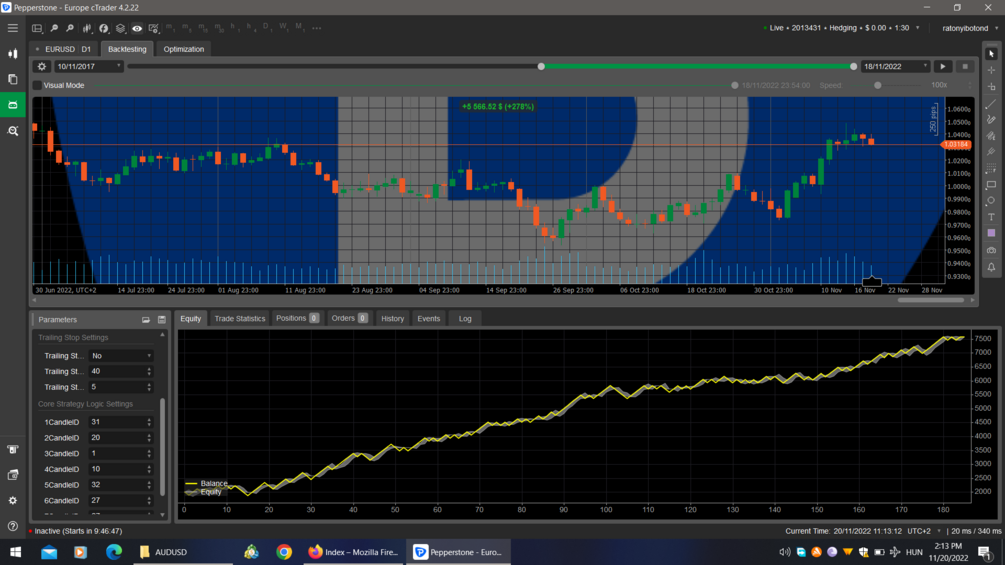
Task: Open the Log tab
Action: [x=465, y=318]
